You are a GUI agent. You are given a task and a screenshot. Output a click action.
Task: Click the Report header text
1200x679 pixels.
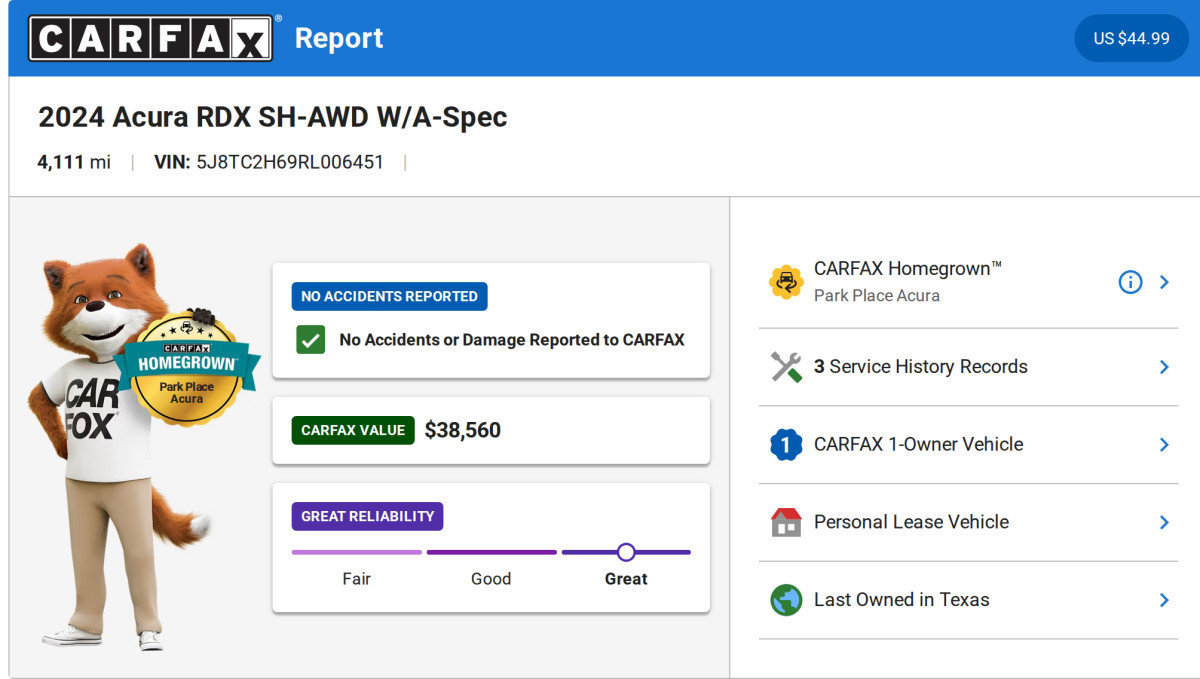tap(339, 38)
